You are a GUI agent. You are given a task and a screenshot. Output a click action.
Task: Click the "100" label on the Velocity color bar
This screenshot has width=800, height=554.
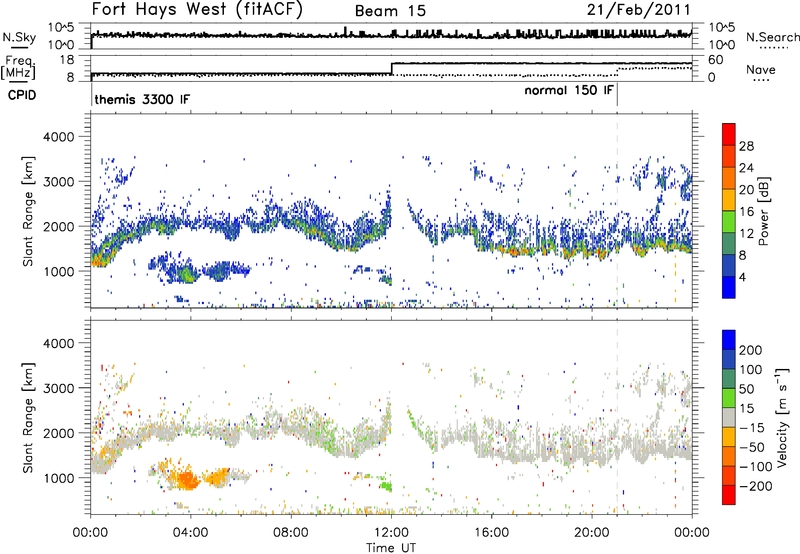pyautogui.click(x=751, y=369)
